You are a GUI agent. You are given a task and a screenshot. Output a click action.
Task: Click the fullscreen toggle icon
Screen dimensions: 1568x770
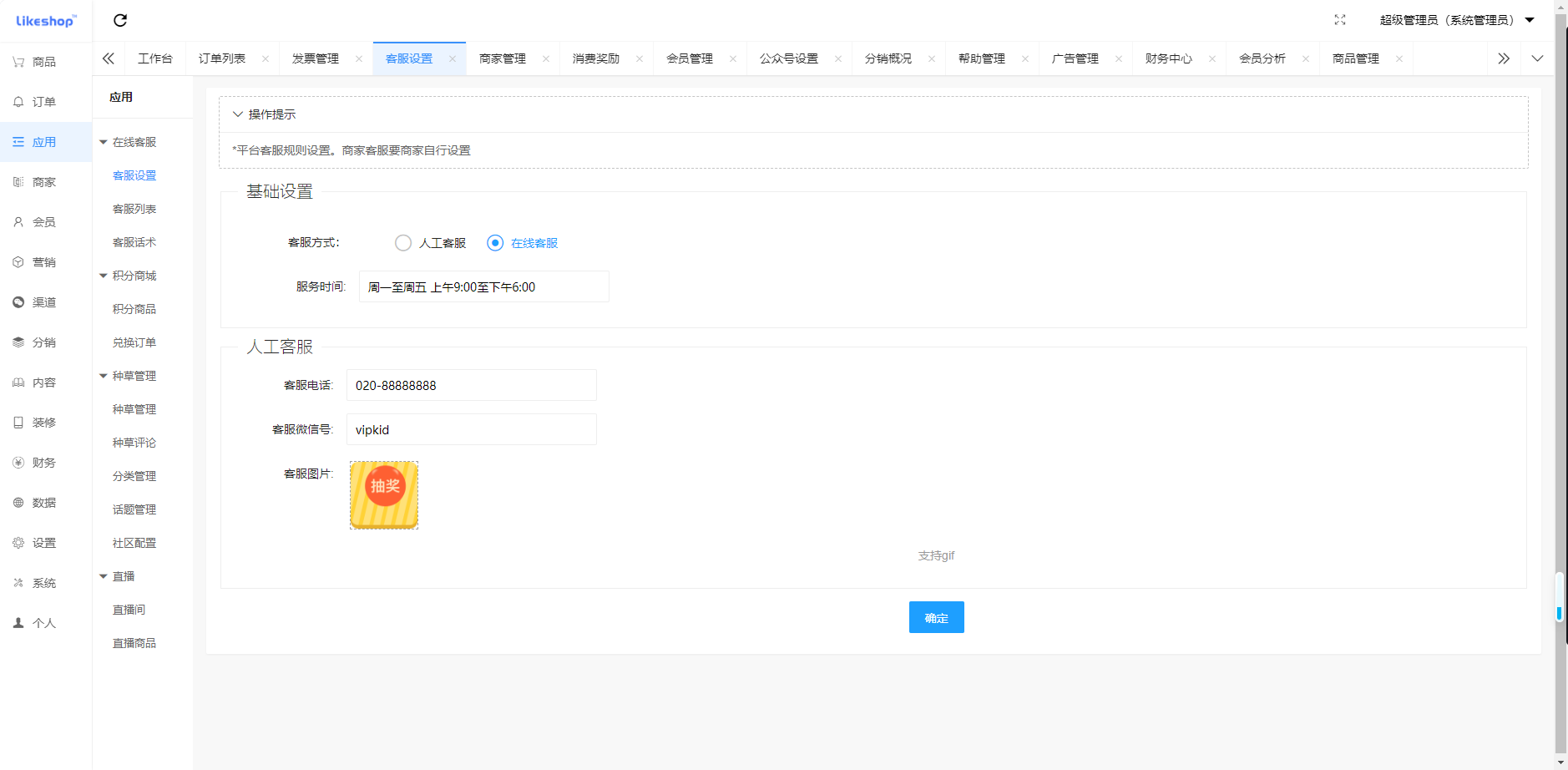(1340, 20)
